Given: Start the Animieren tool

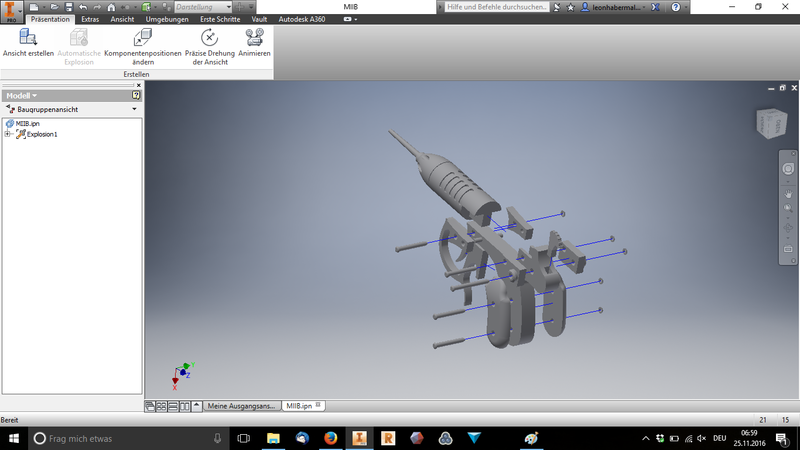Looking at the screenshot, I should pos(254,43).
